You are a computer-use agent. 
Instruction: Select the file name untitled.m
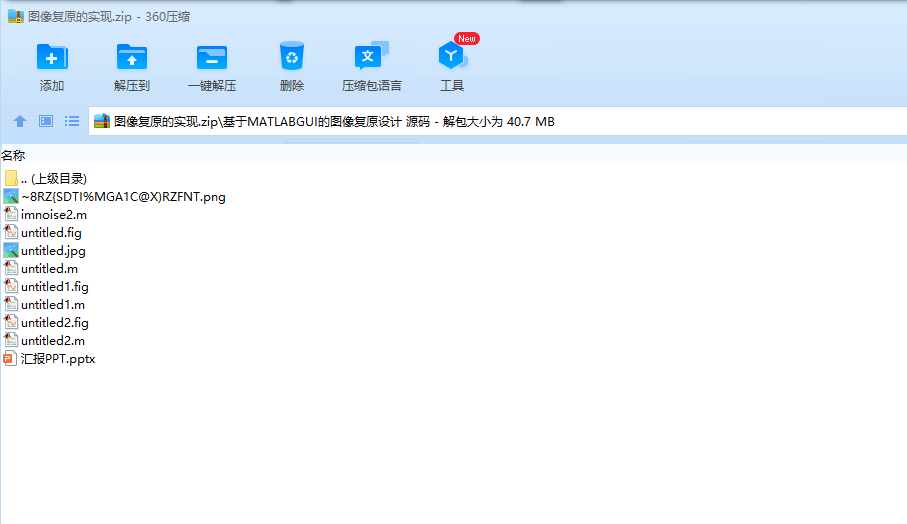click(49, 268)
